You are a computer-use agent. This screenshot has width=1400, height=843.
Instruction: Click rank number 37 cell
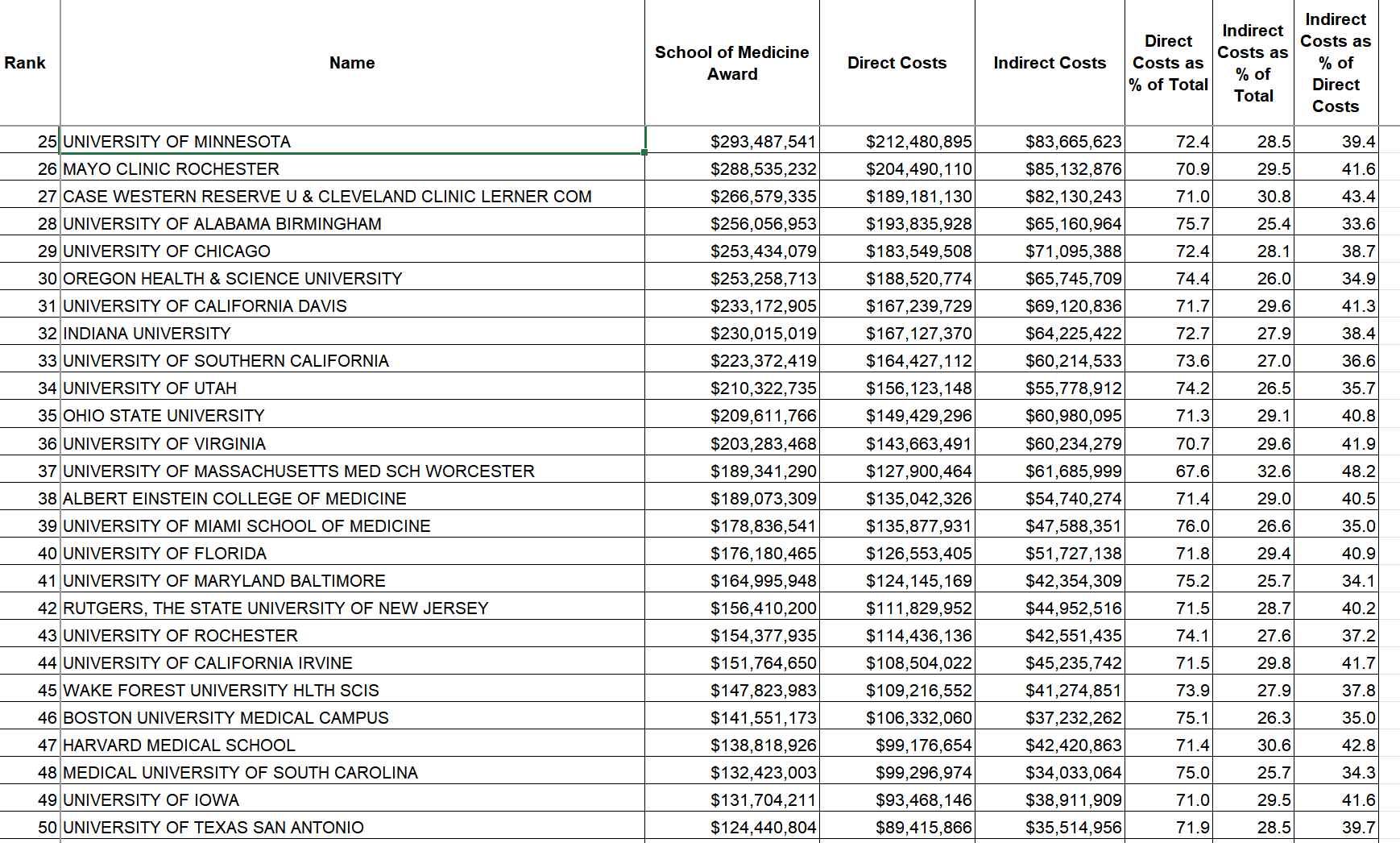click(x=47, y=471)
